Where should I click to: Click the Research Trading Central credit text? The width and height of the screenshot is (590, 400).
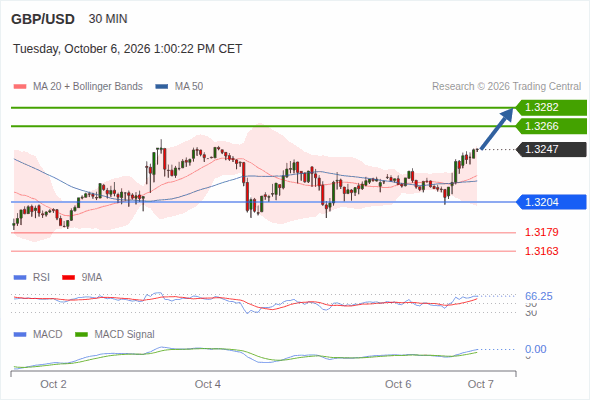click(506, 87)
